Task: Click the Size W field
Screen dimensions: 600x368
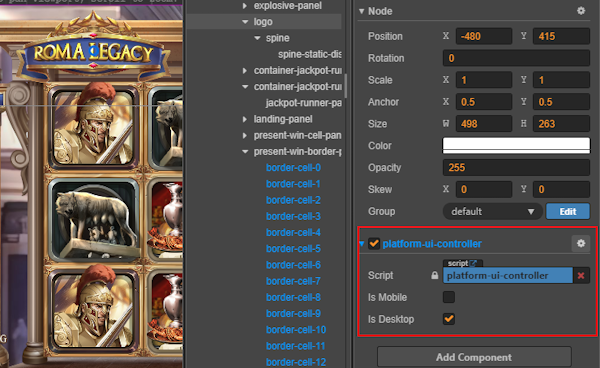Action: coord(484,124)
